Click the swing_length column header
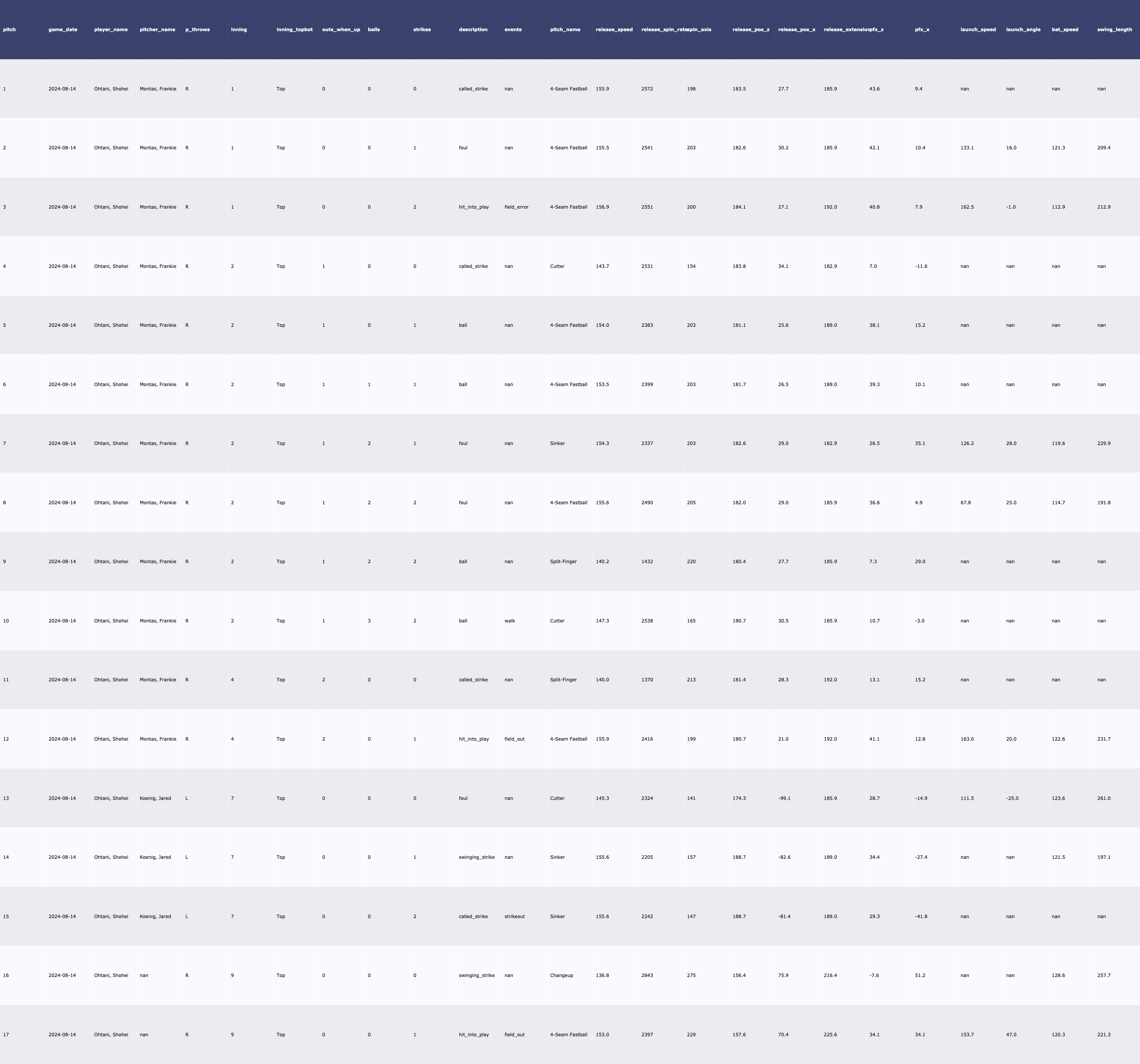The width and height of the screenshot is (1140, 1064). click(x=1114, y=29)
